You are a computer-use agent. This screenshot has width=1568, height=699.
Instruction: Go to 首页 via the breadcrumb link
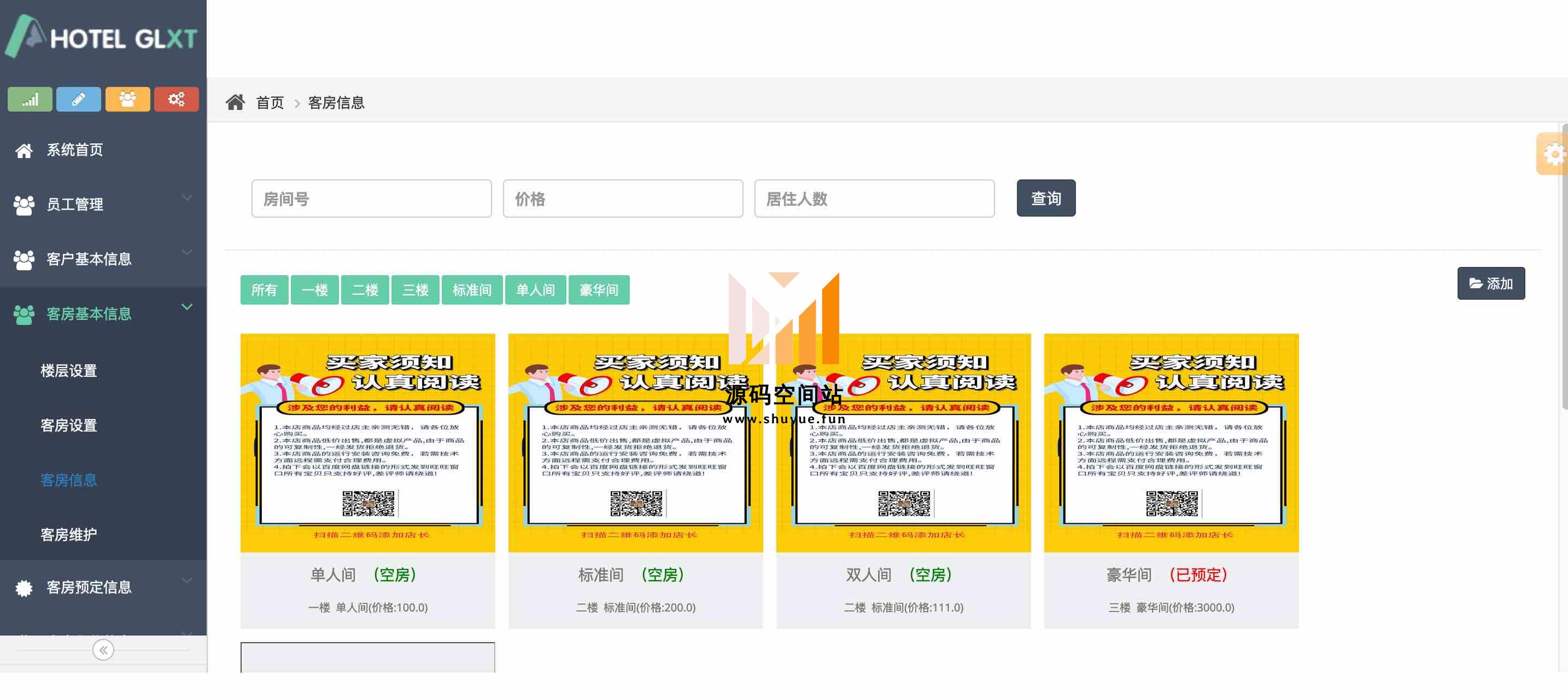(270, 102)
